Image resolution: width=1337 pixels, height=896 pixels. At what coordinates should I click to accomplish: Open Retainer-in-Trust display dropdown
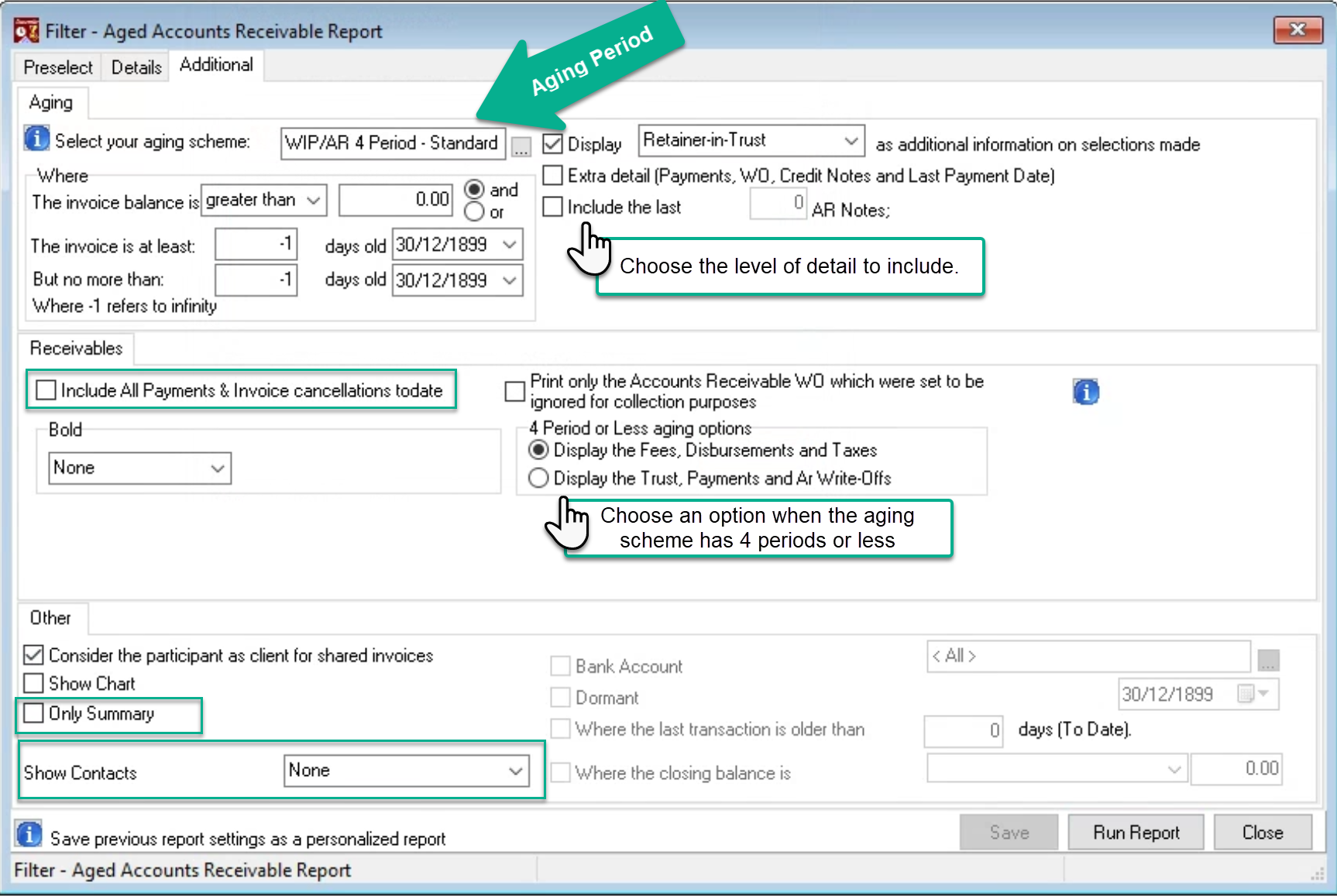pyautogui.click(x=751, y=141)
